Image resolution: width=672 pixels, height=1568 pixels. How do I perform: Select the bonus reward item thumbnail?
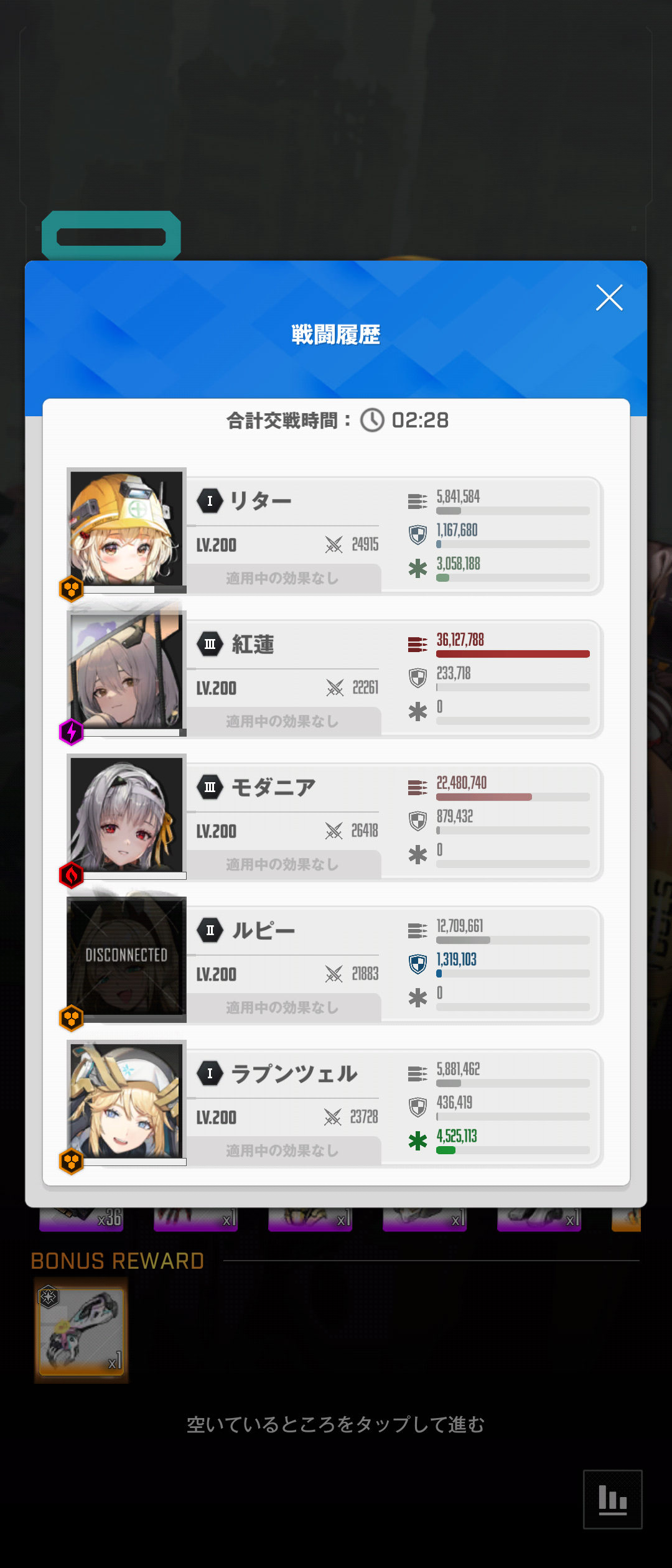pos(82,1330)
